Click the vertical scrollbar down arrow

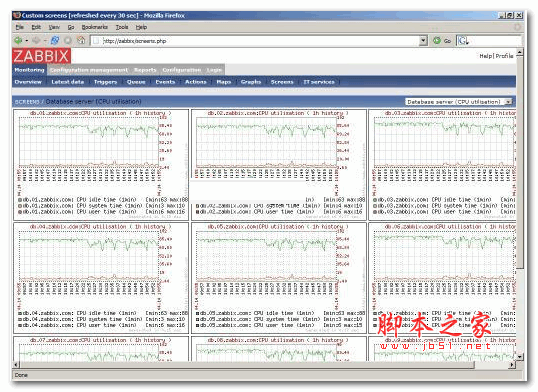coord(520,357)
